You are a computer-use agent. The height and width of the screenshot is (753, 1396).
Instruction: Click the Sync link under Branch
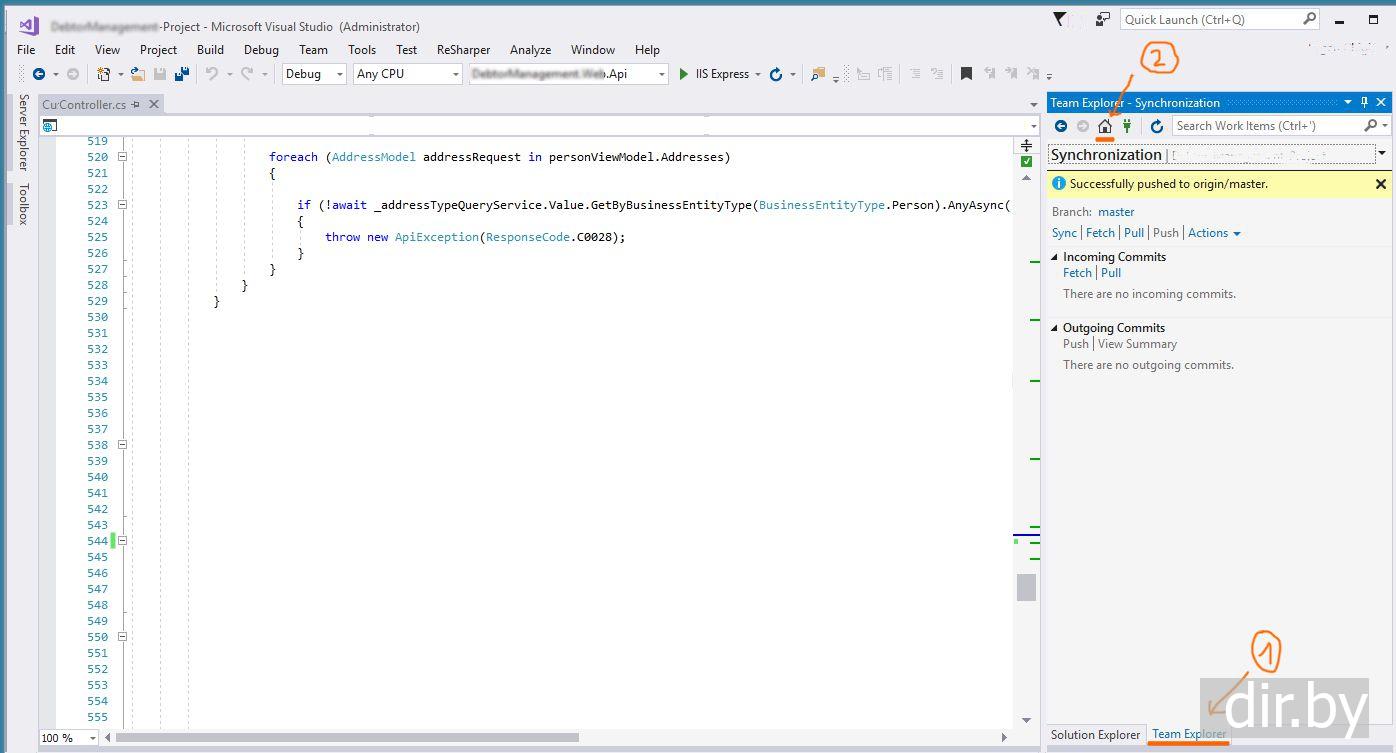[x=1064, y=233]
